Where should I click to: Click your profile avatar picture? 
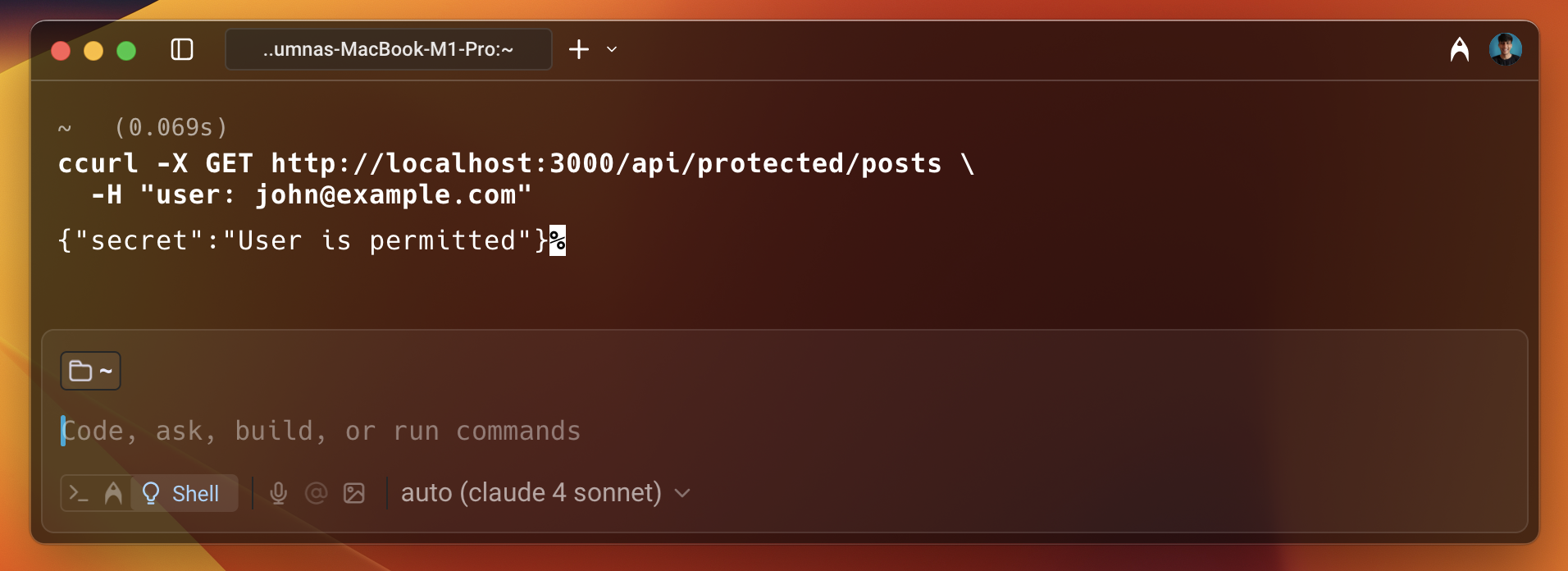[x=1507, y=49]
